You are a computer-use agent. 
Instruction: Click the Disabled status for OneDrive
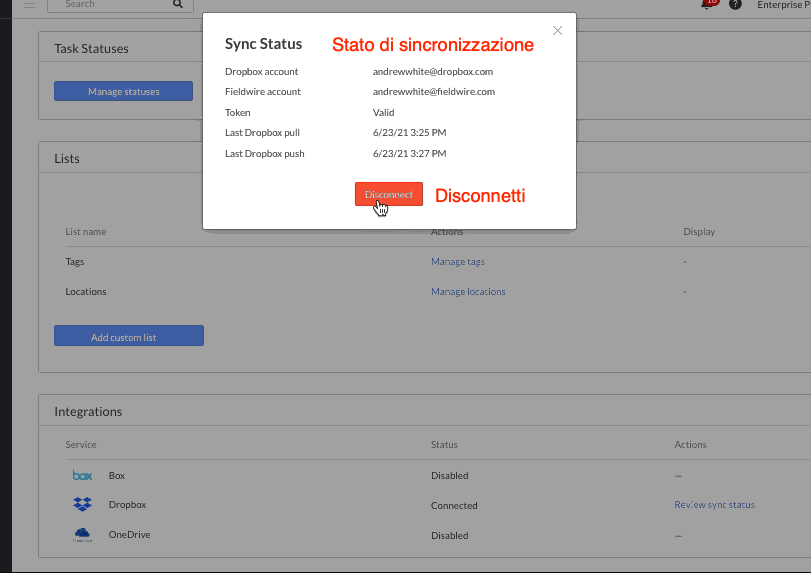449,535
